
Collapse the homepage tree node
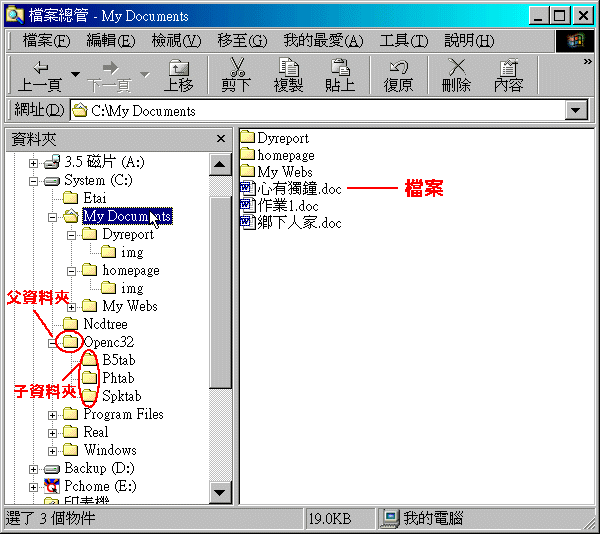(x=72, y=271)
